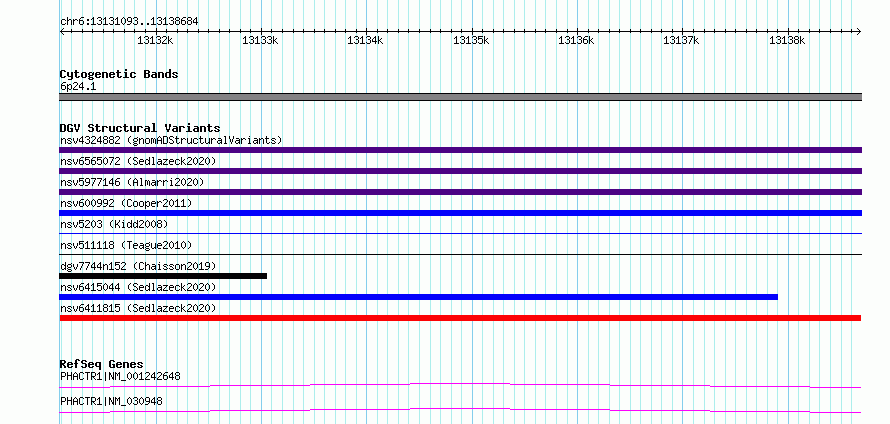Click the DGV Structural Variants track title
Image resolution: width=890 pixels, height=424 pixels.
[140, 128]
